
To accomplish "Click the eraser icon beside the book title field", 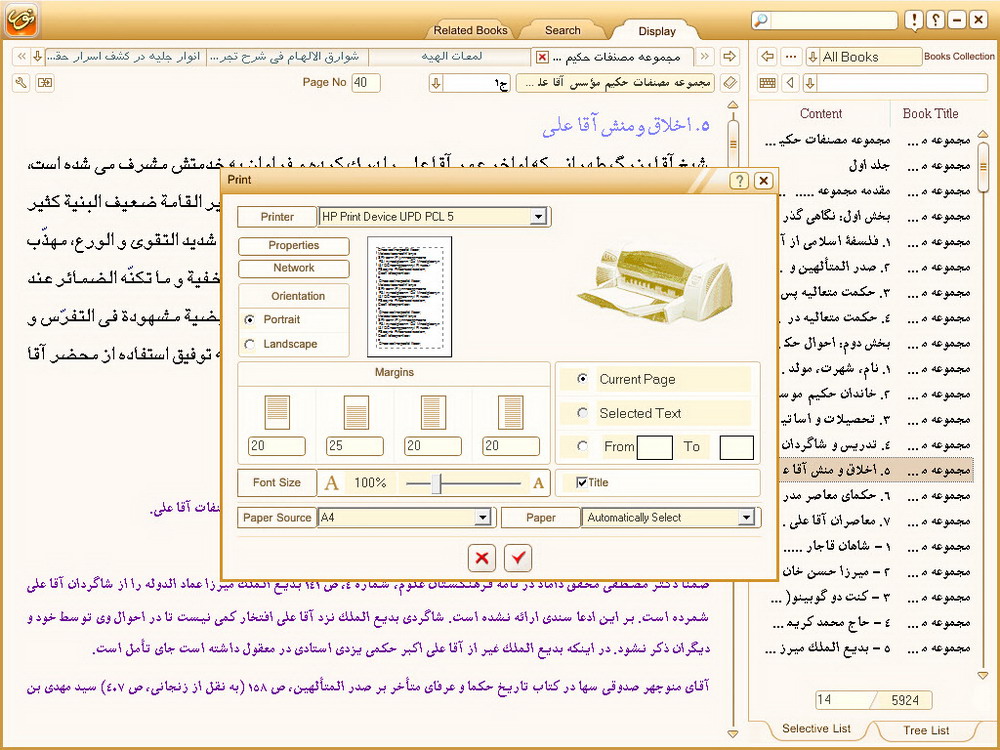I will pos(730,83).
